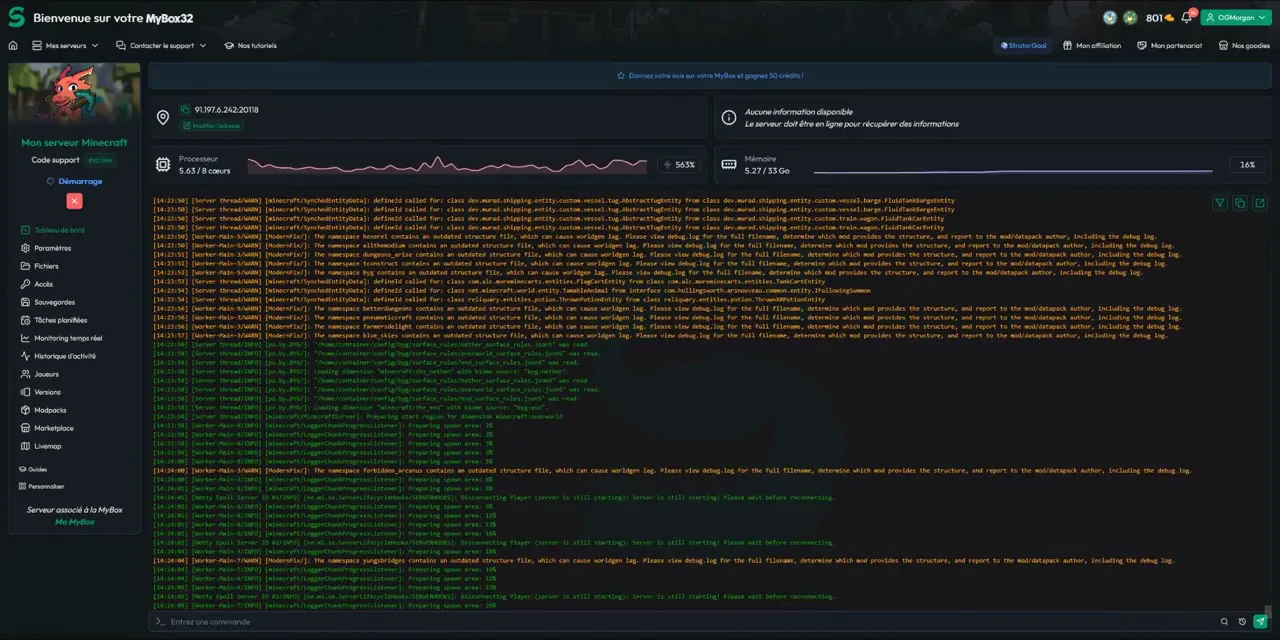
Task: Open StratorGoal link
Action: [1024, 46]
